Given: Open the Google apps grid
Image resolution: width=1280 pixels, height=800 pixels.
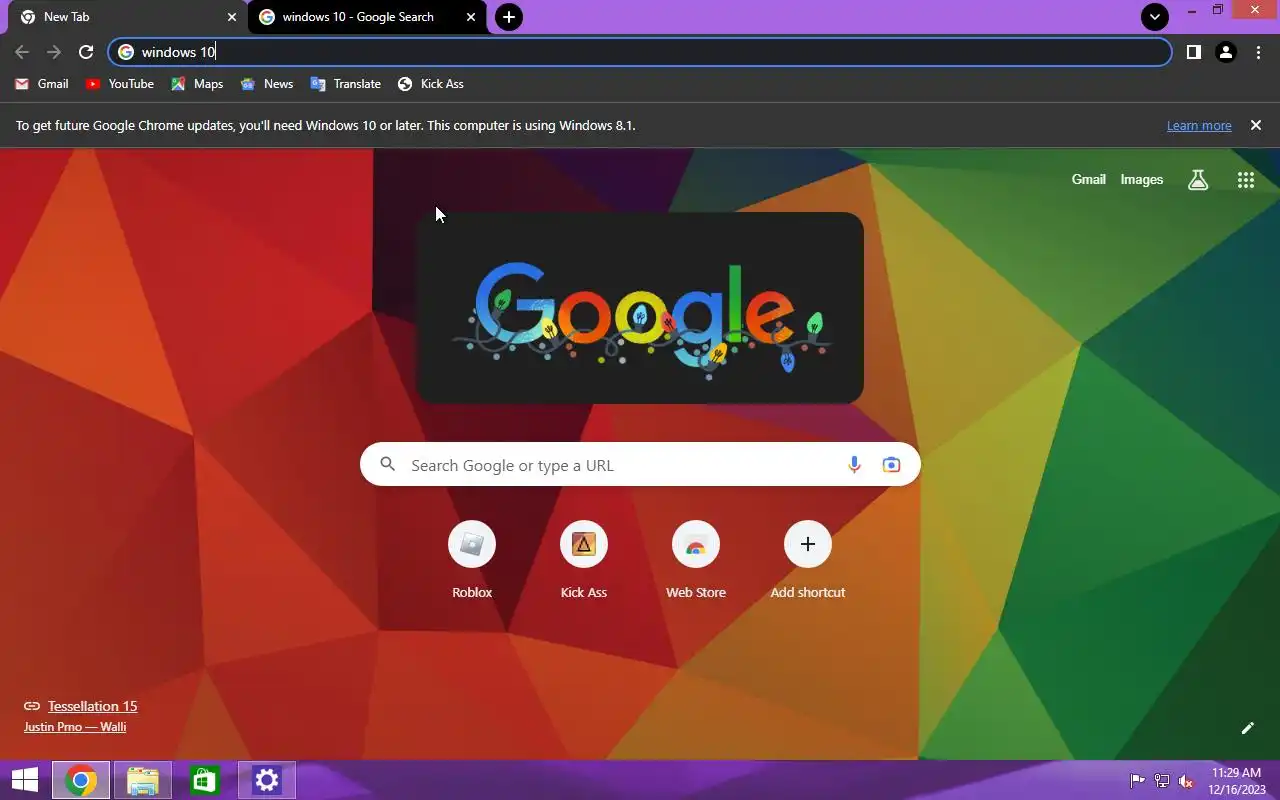Looking at the screenshot, I should pos(1245,180).
